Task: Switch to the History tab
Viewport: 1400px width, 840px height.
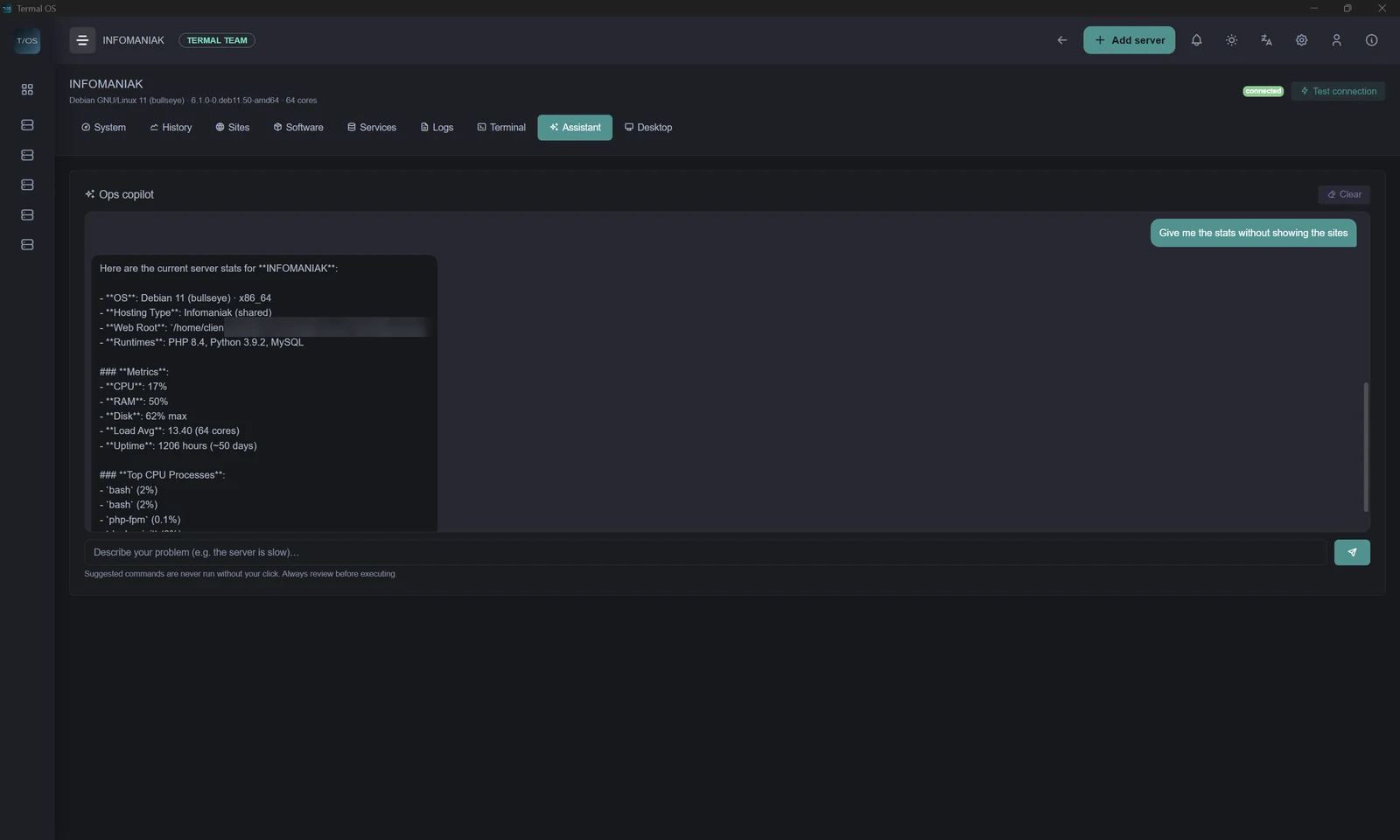Action: (171, 128)
